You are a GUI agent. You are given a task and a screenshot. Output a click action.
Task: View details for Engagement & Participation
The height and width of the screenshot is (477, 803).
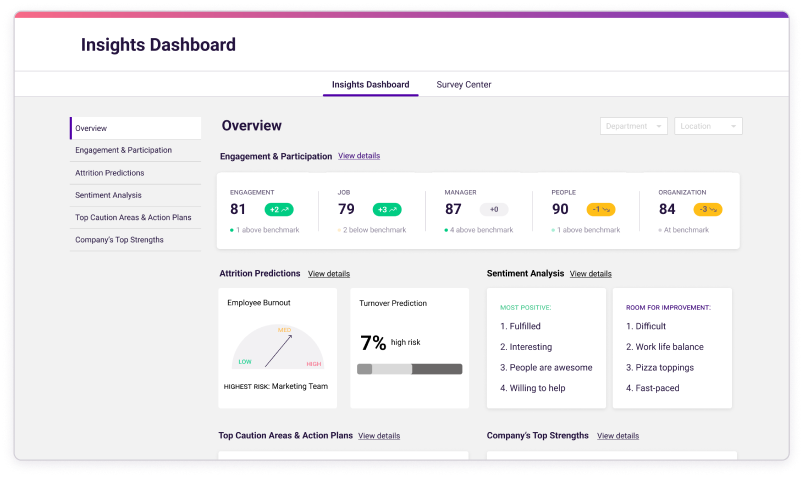[359, 156]
